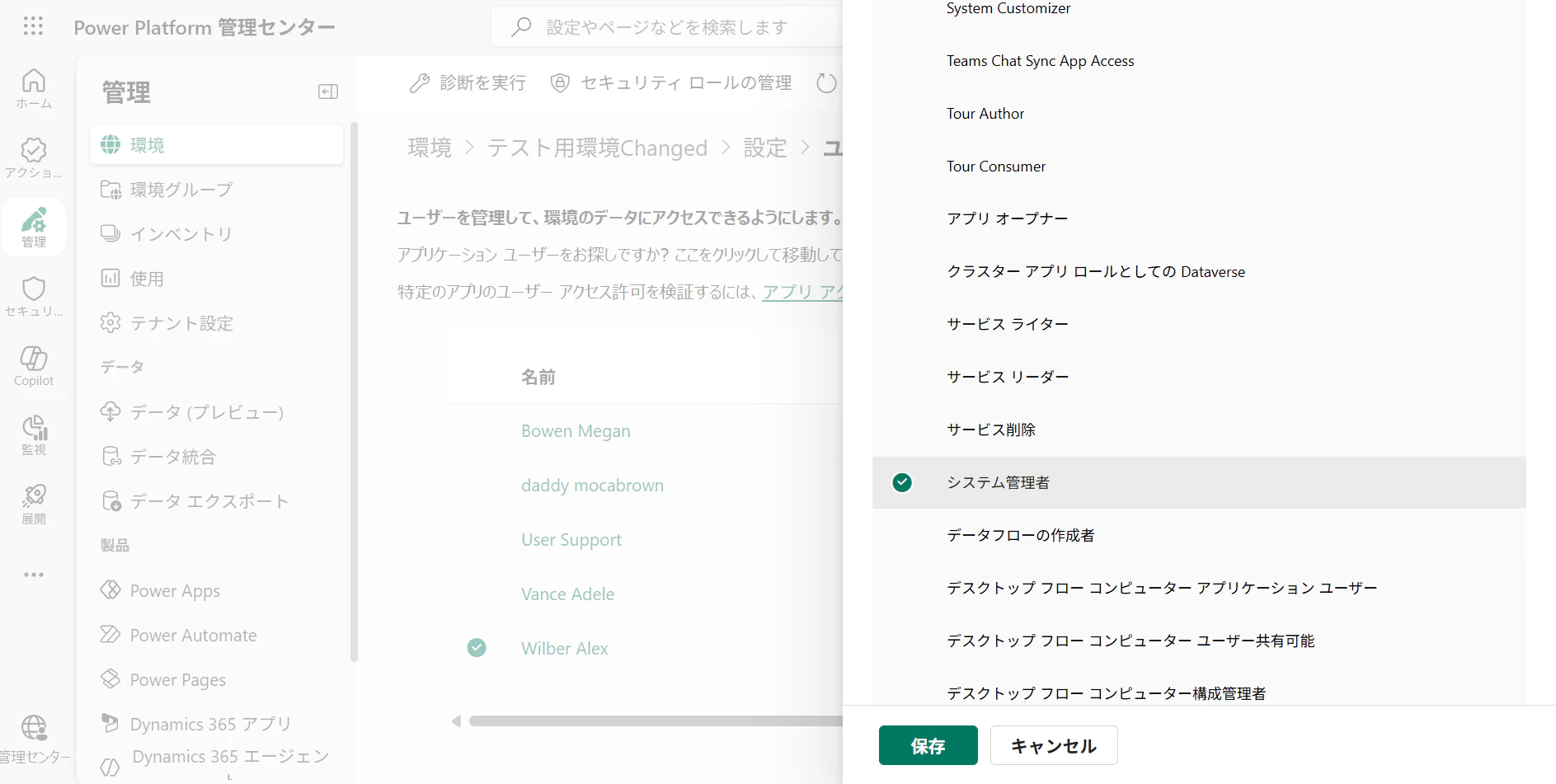
Task: Select the サービス リーダー role
Action: point(1199,377)
